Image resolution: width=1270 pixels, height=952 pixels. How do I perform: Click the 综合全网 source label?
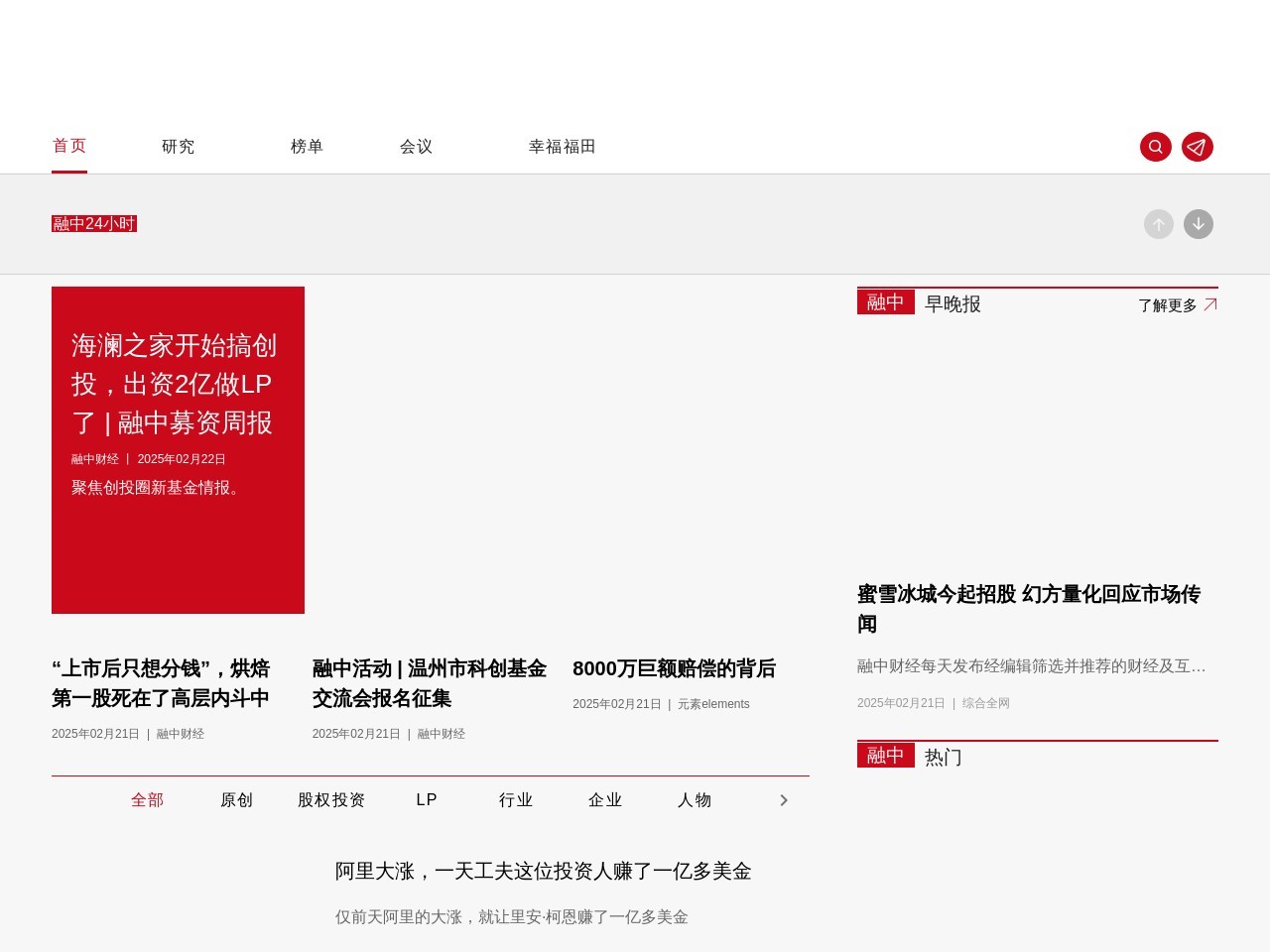986,703
